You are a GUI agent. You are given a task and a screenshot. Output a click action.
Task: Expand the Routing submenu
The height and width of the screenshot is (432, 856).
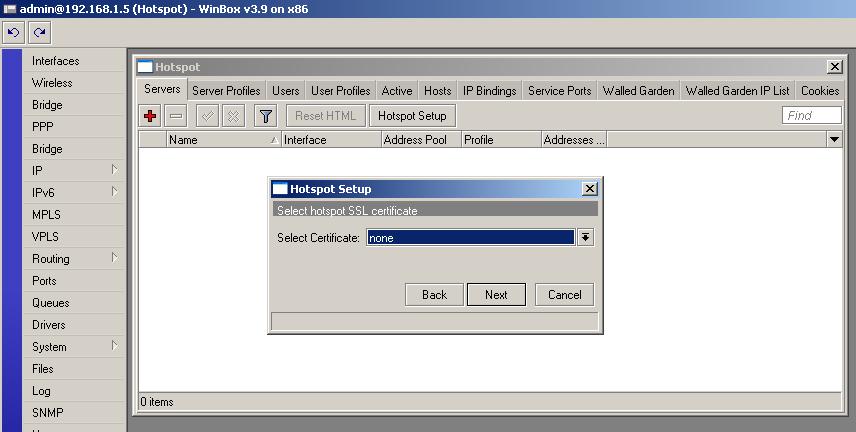click(x=115, y=258)
